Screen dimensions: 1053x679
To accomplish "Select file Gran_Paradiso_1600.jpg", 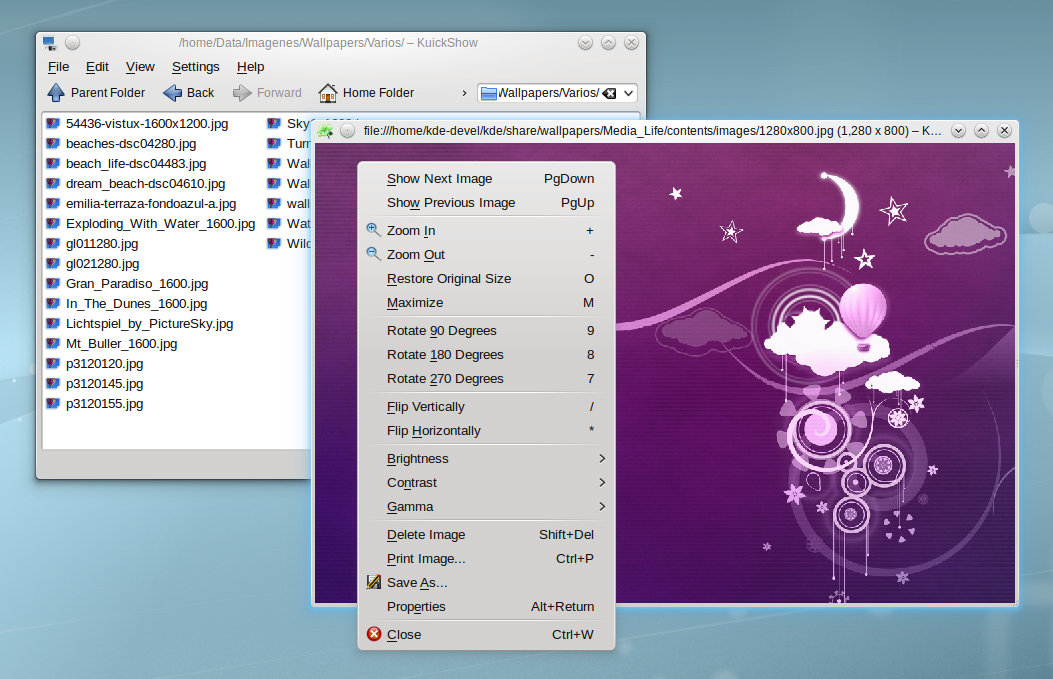I will [x=136, y=284].
